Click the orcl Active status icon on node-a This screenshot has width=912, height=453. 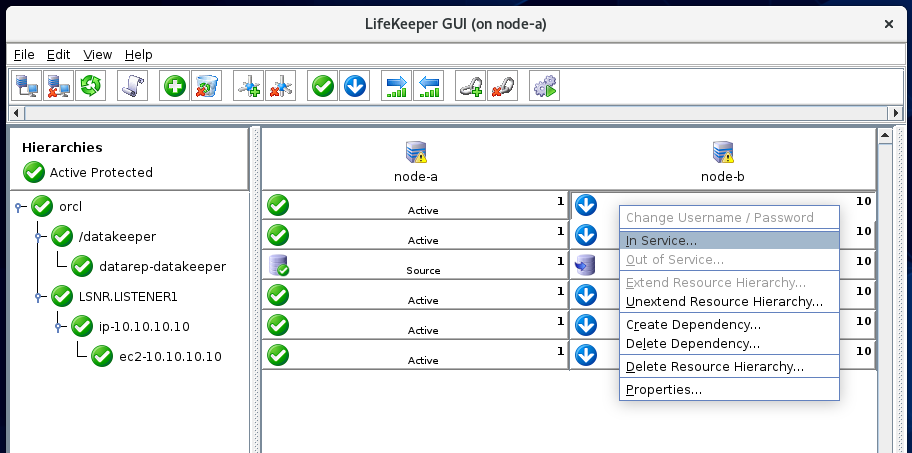278,205
